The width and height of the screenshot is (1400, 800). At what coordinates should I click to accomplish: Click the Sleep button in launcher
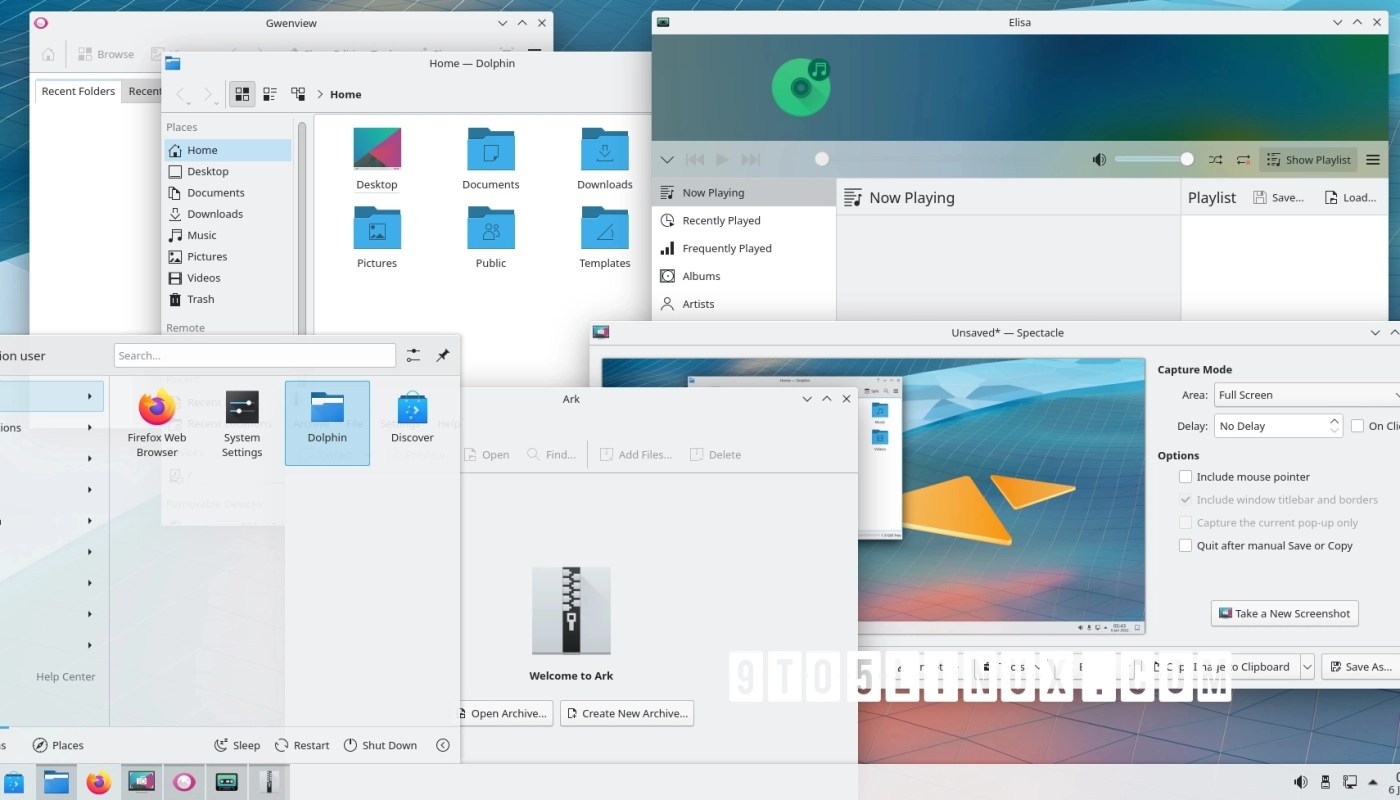[237, 745]
